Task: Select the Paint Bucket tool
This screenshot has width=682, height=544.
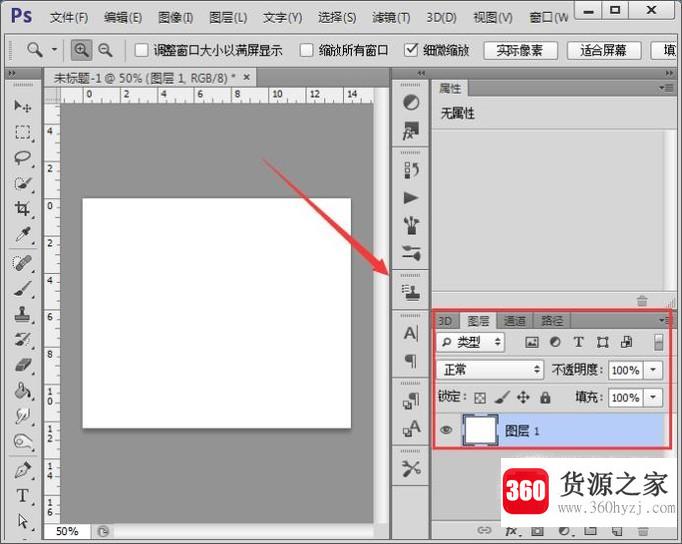Action: [23, 391]
